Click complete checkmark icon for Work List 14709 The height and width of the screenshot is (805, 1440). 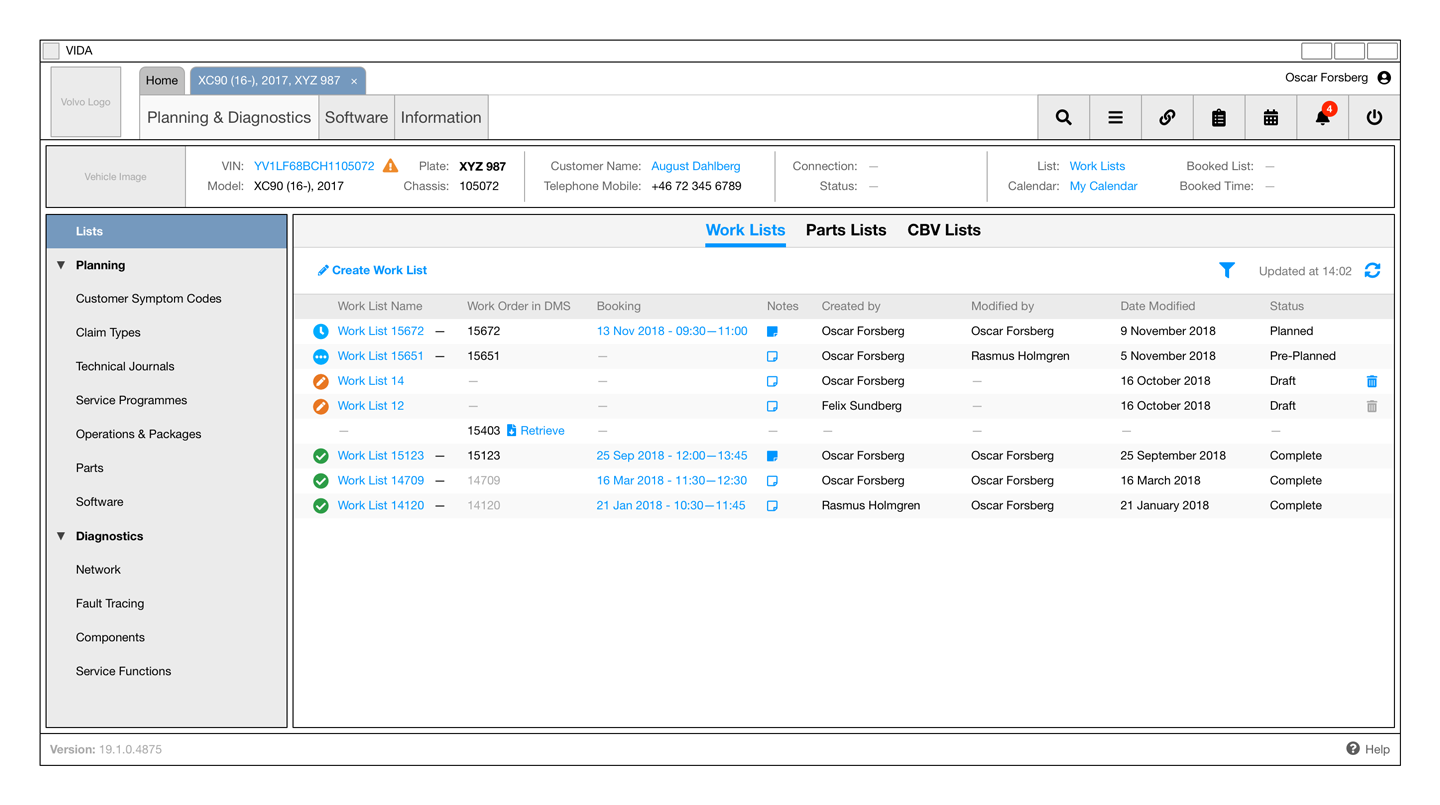pyautogui.click(x=321, y=481)
